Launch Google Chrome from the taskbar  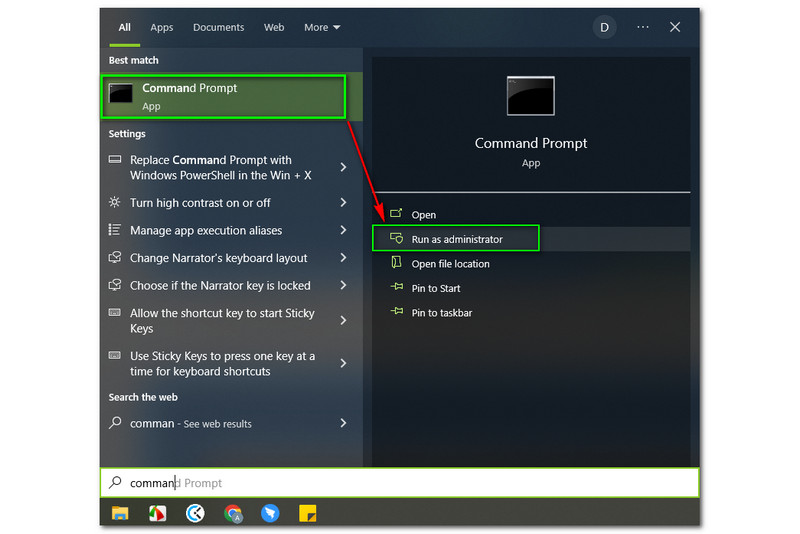pos(233,513)
